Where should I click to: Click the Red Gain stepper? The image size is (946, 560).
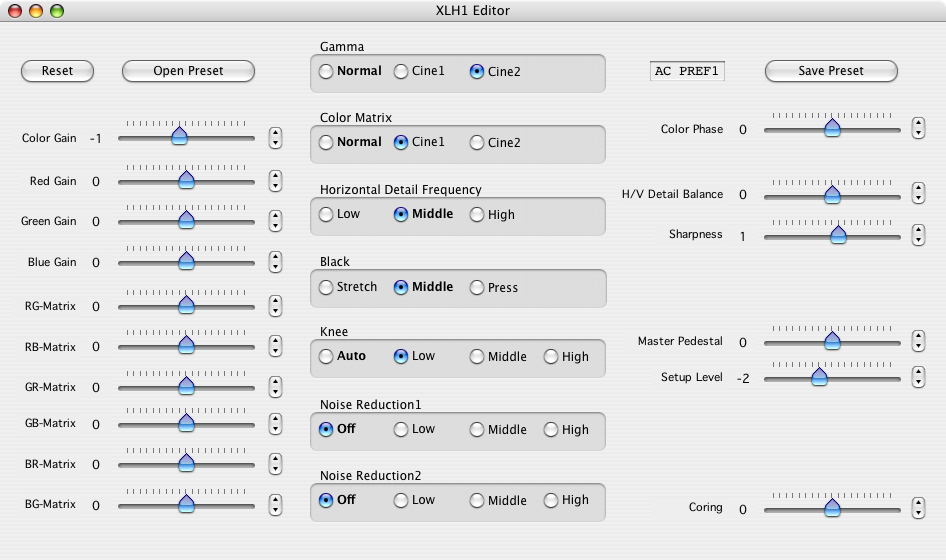275,181
